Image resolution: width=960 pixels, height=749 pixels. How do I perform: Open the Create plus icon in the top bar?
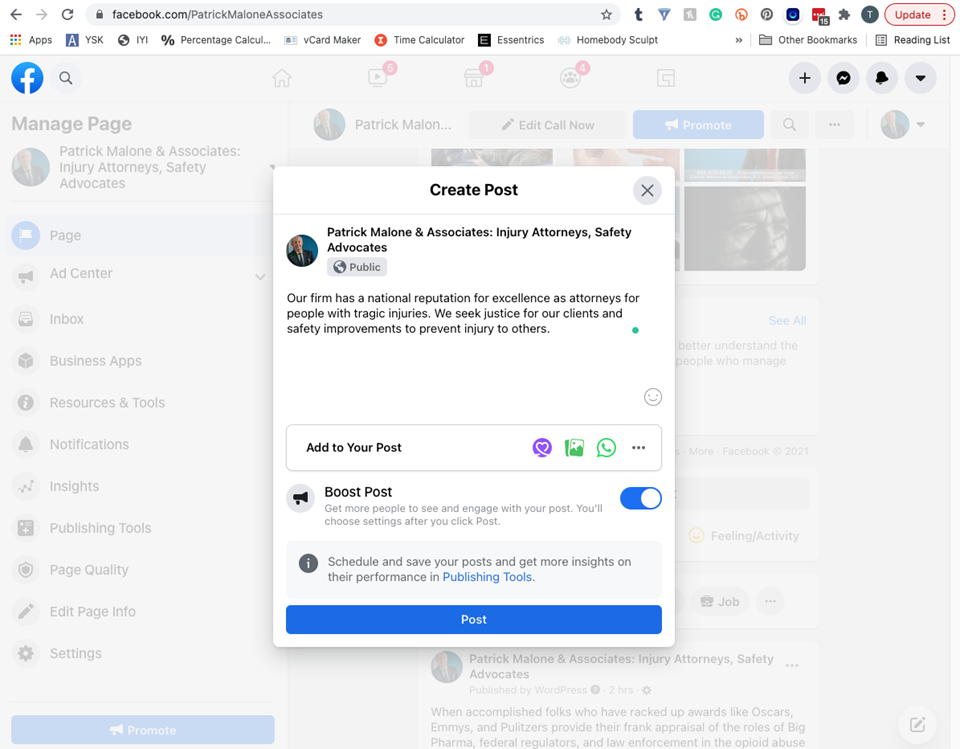point(805,78)
